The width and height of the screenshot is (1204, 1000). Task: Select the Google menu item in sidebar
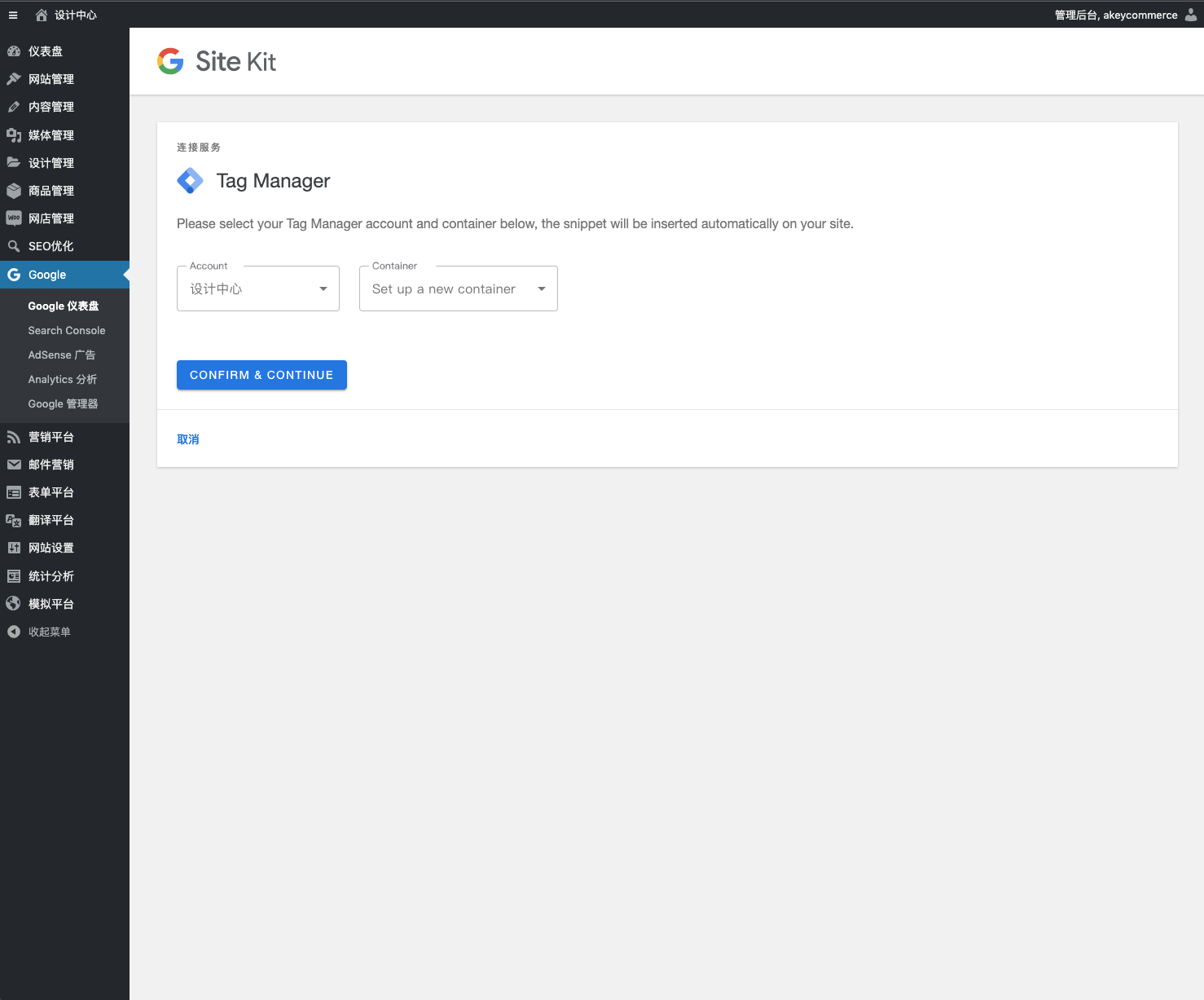point(64,275)
